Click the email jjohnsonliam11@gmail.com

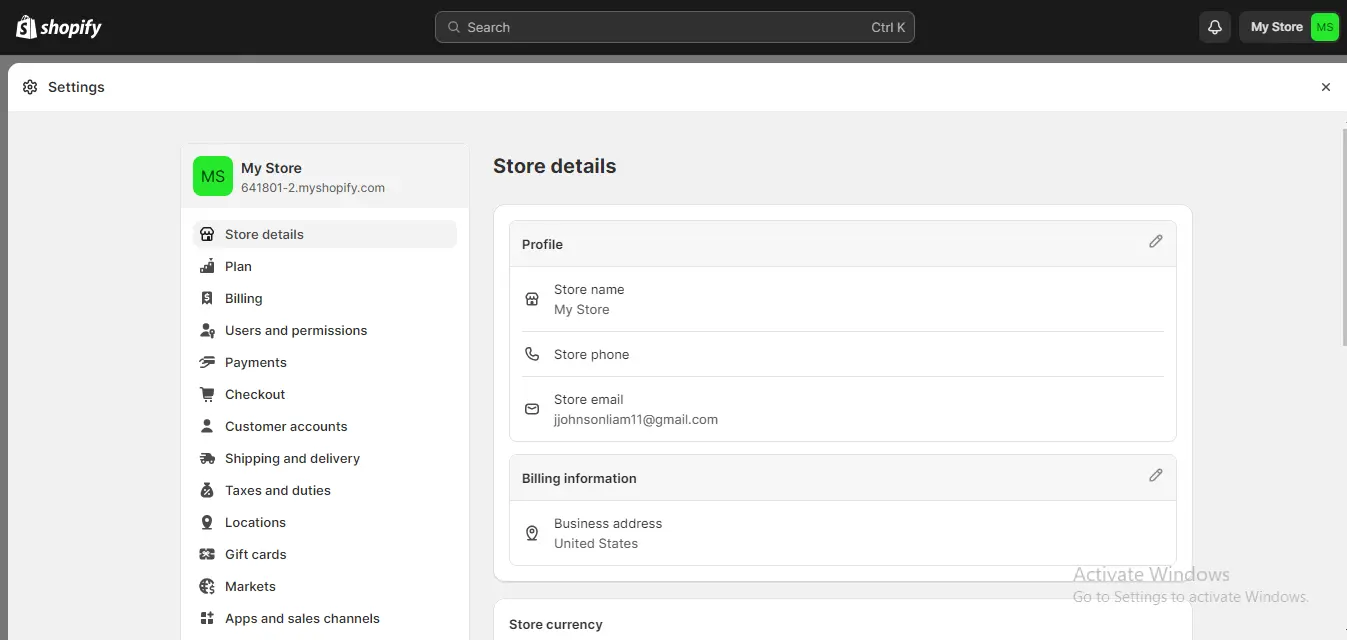click(636, 420)
